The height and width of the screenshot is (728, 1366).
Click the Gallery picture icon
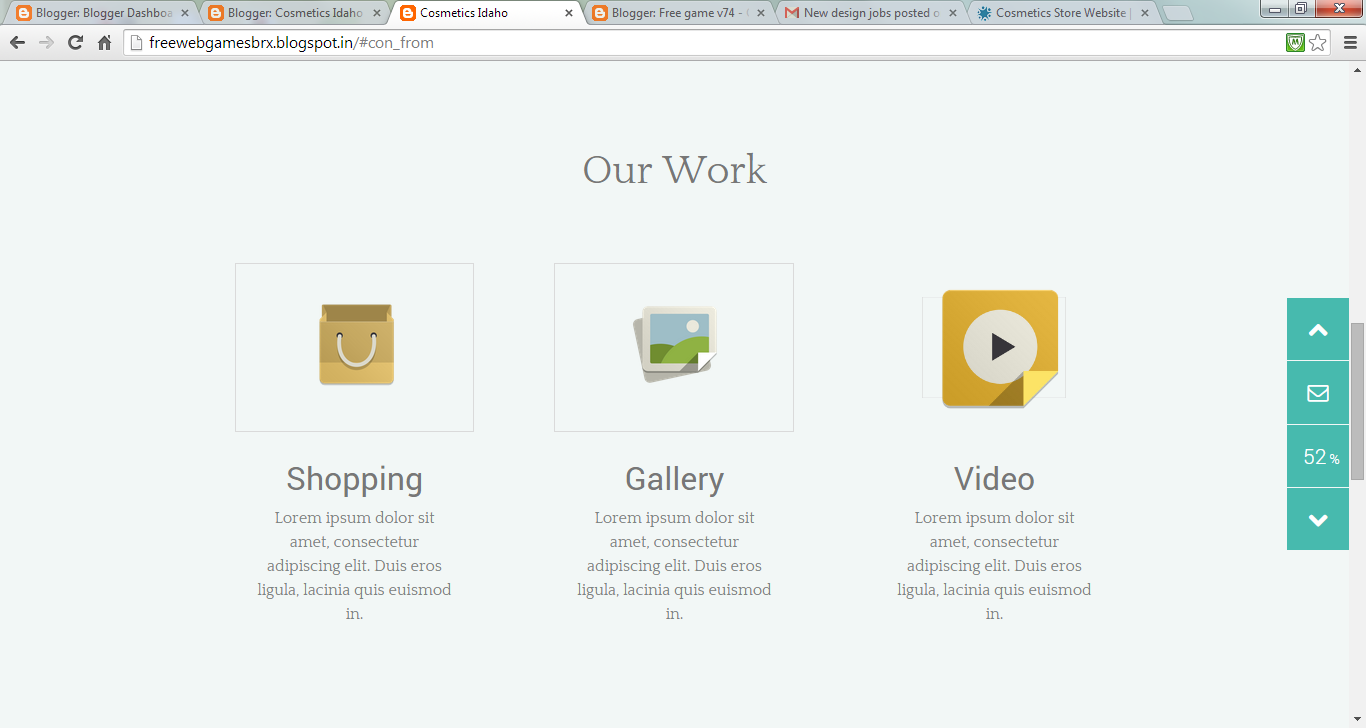pos(675,344)
